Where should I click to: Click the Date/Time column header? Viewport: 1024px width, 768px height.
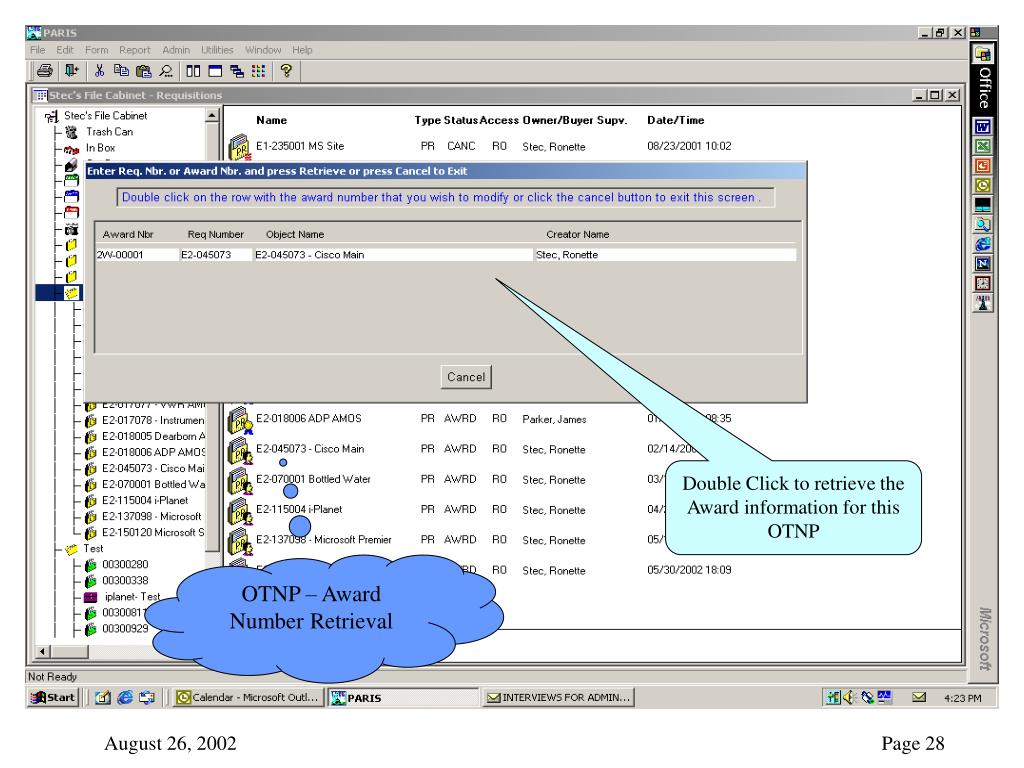(676, 120)
